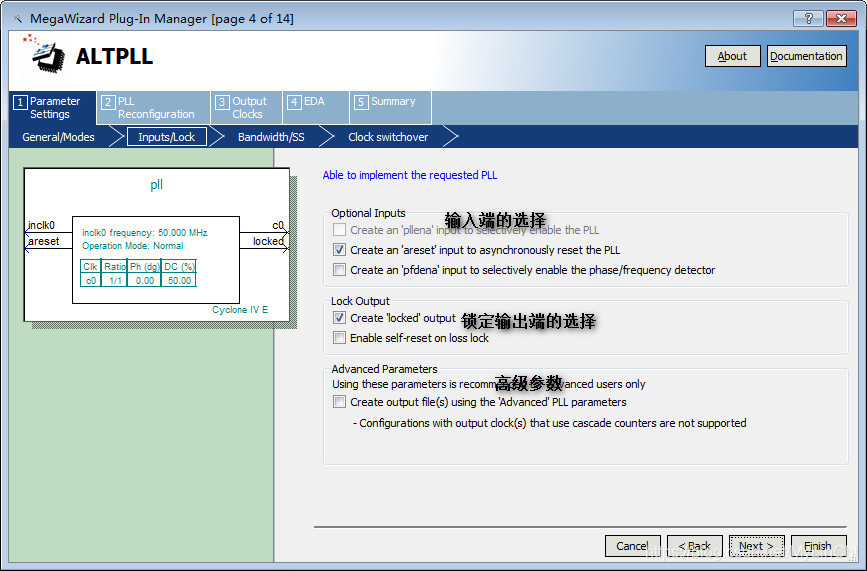Viewport: 867px width, 571px height.
Task: Click the 0.00 phase table cell
Action: 145,280
